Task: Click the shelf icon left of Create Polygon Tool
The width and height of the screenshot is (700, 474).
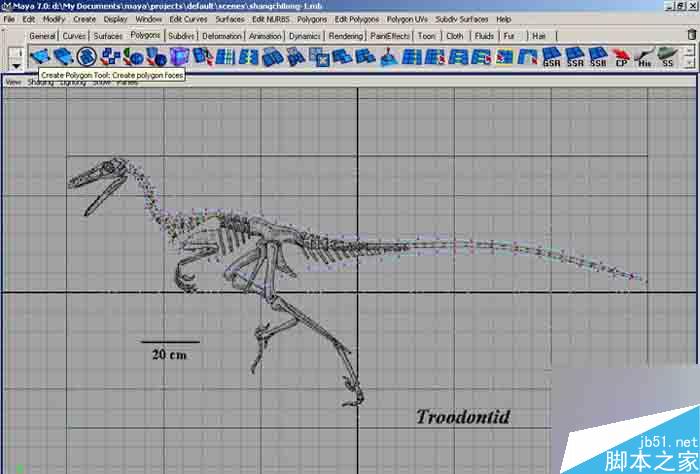Action: click(x=63, y=57)
